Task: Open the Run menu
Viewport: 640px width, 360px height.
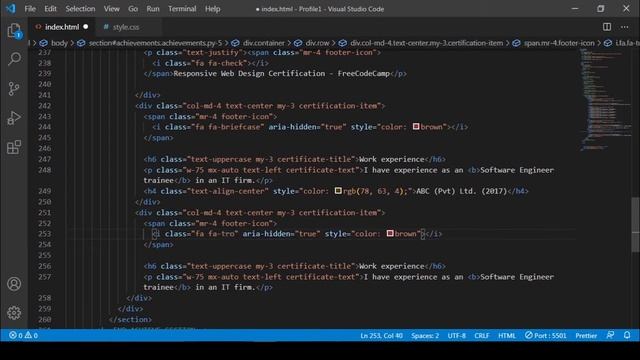Action: click(153, 9)
